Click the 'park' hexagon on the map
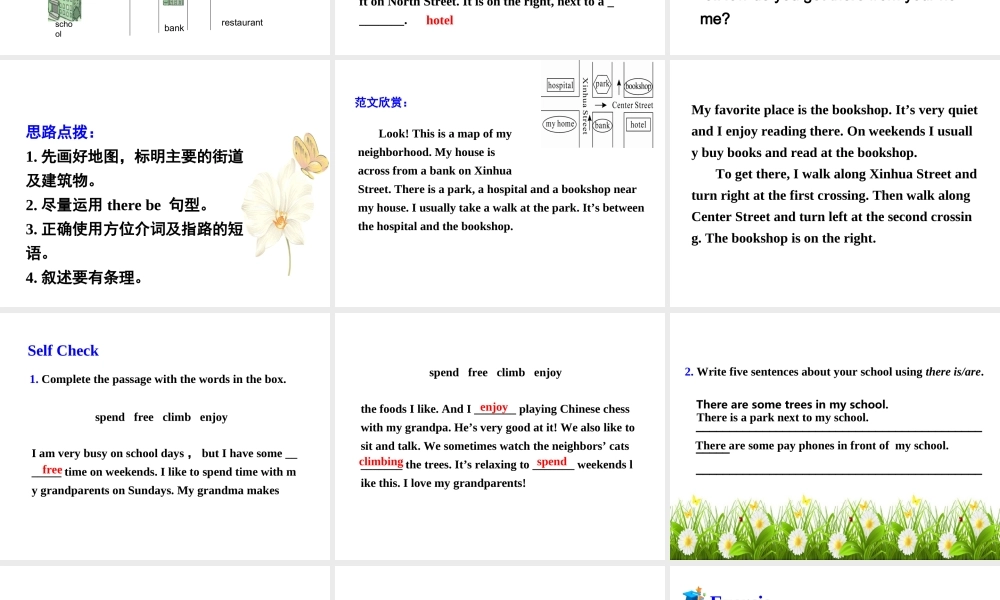Viewport: 1000px width, 600px height. [x=602, y=84]
